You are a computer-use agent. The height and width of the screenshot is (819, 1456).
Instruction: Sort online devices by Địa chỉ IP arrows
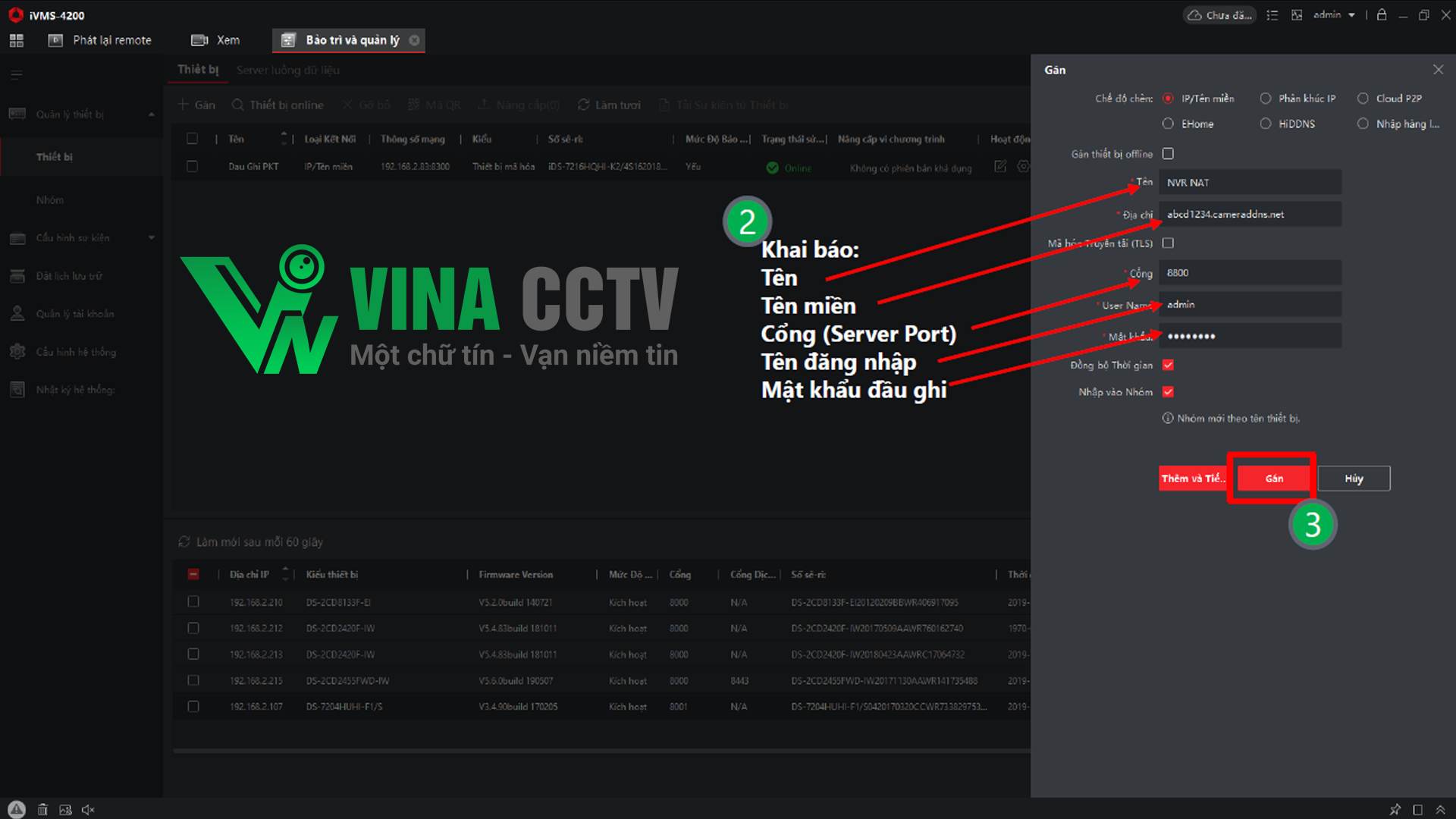[286, 573]
